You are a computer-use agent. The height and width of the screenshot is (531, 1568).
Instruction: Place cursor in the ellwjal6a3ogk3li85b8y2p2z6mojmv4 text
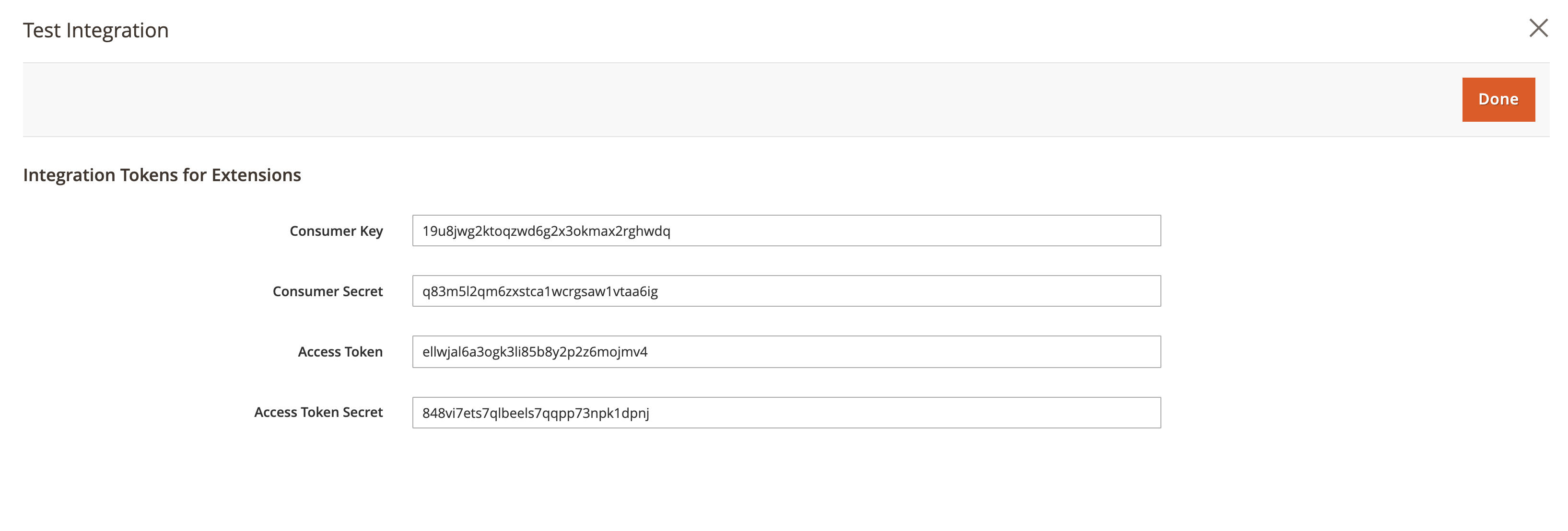535,352
